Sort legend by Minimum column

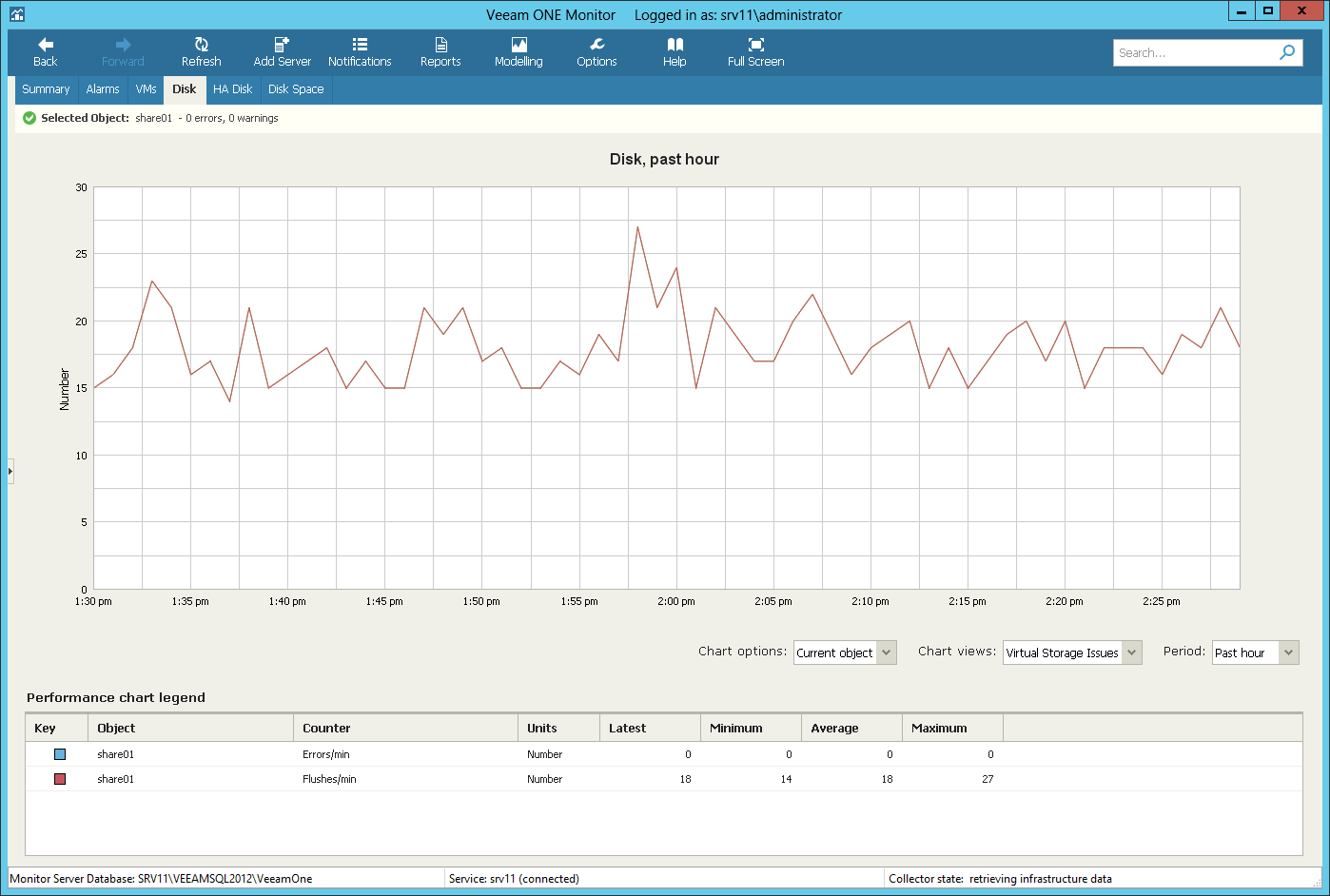pos(751,728)
